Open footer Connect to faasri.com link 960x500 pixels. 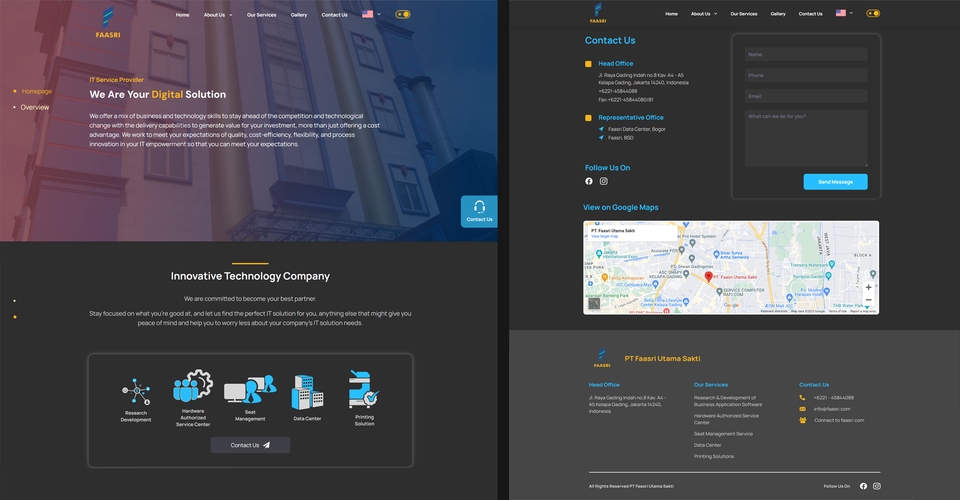[839, 420]
